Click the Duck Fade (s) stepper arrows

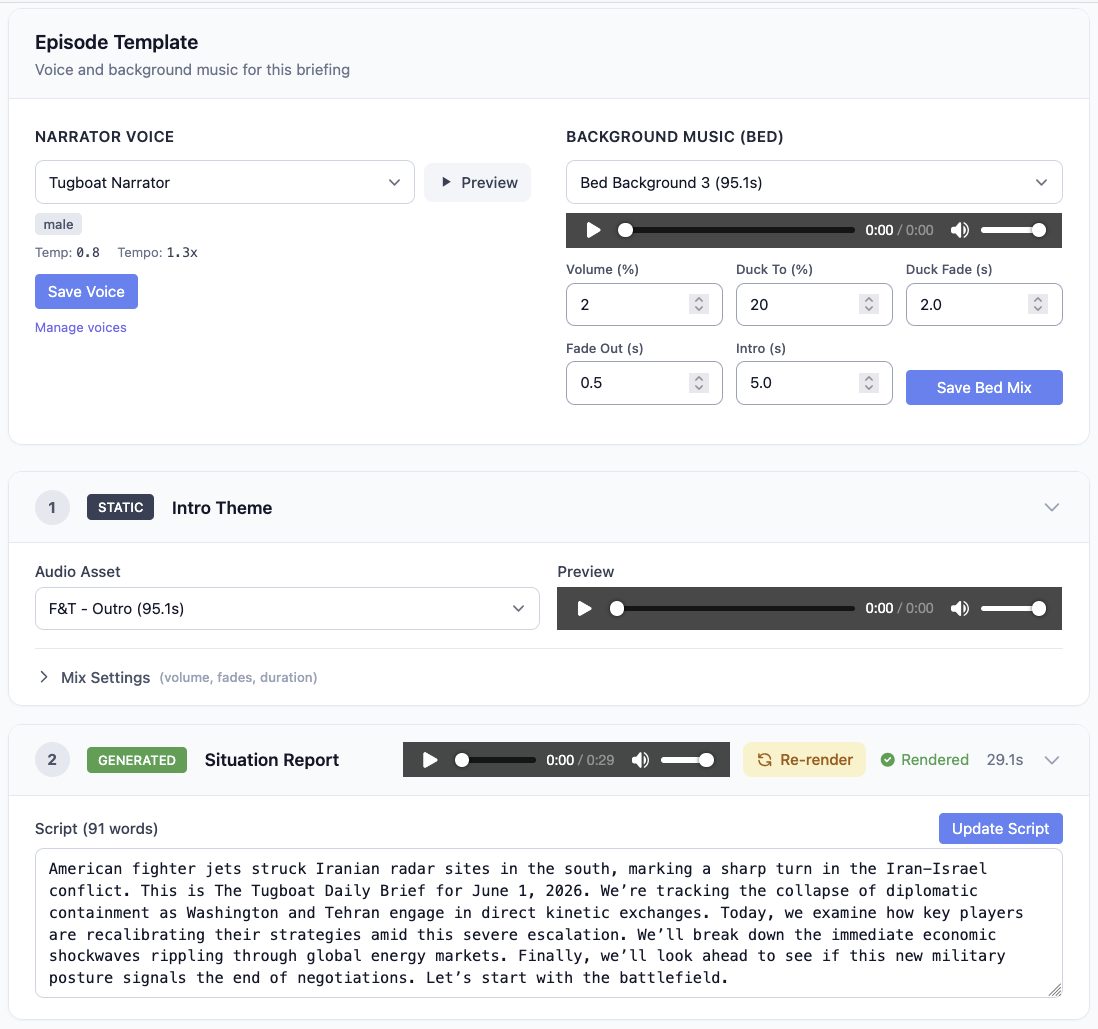(1038, 304)
